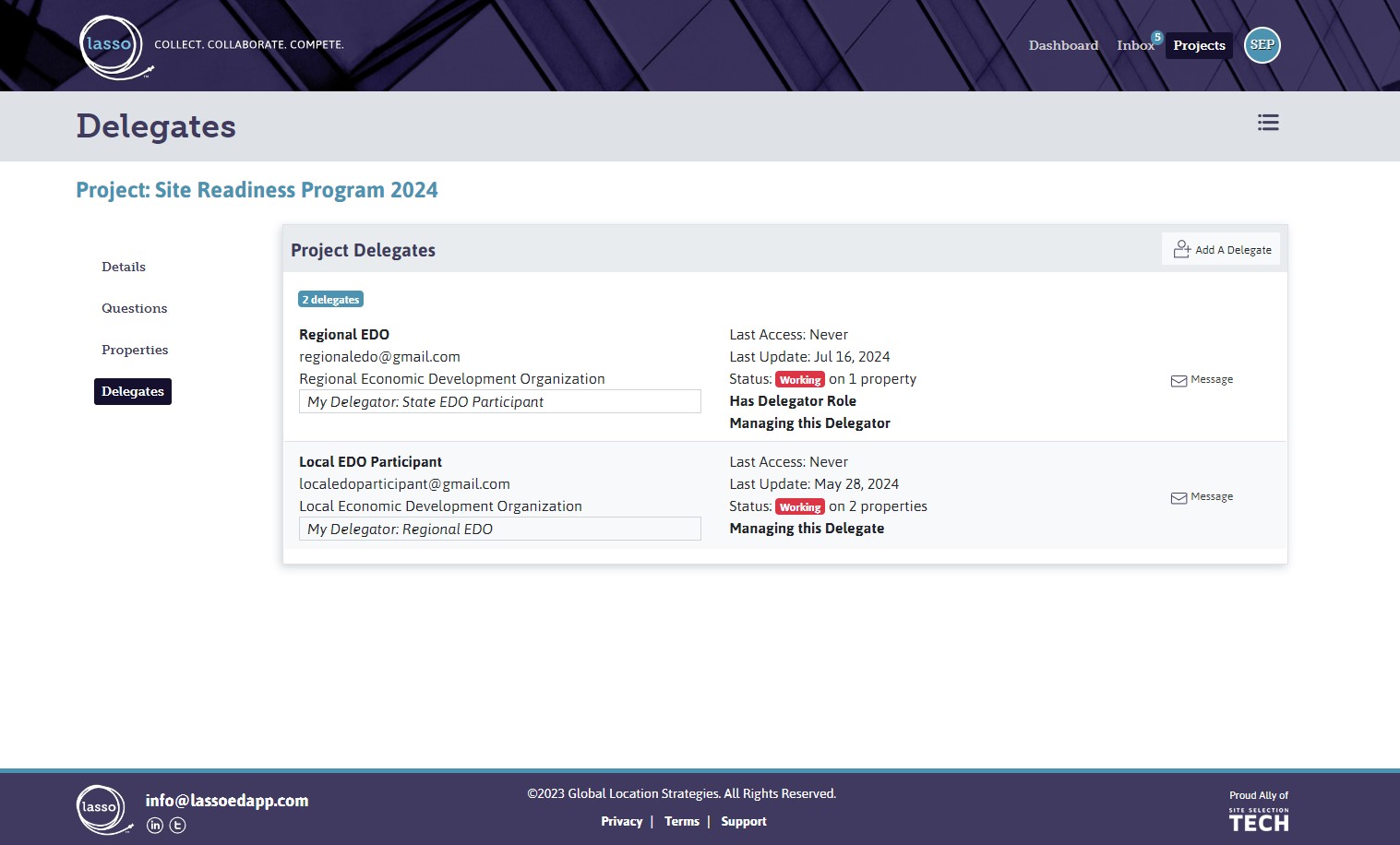Email regionaledo@gmail.com by clicking it

pyautogui.click(x=379, y=356)
